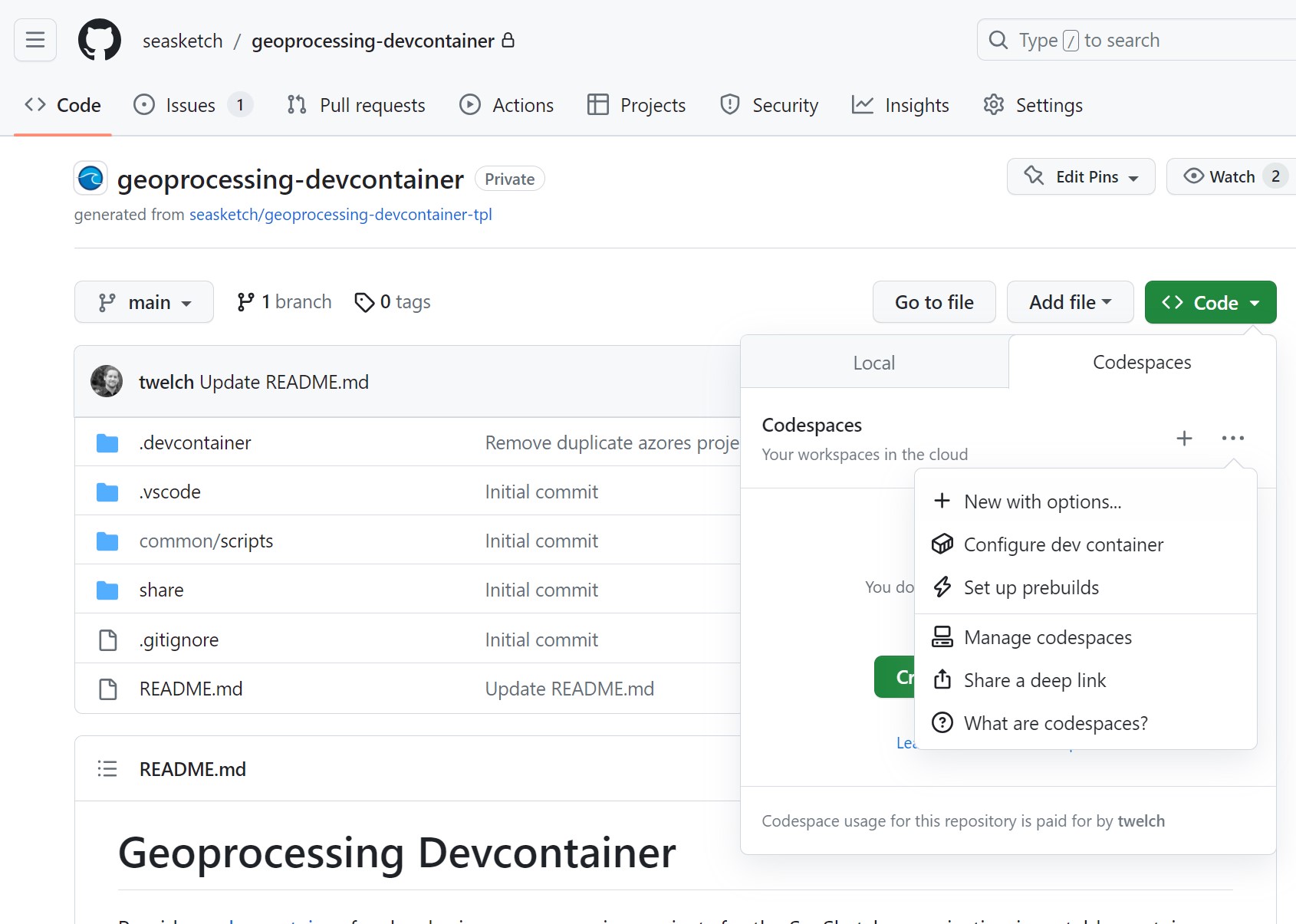The height and width of the screenshot is (924, 1296).
Task: Open README.md in the file list
Action: [x=191, y=689]
